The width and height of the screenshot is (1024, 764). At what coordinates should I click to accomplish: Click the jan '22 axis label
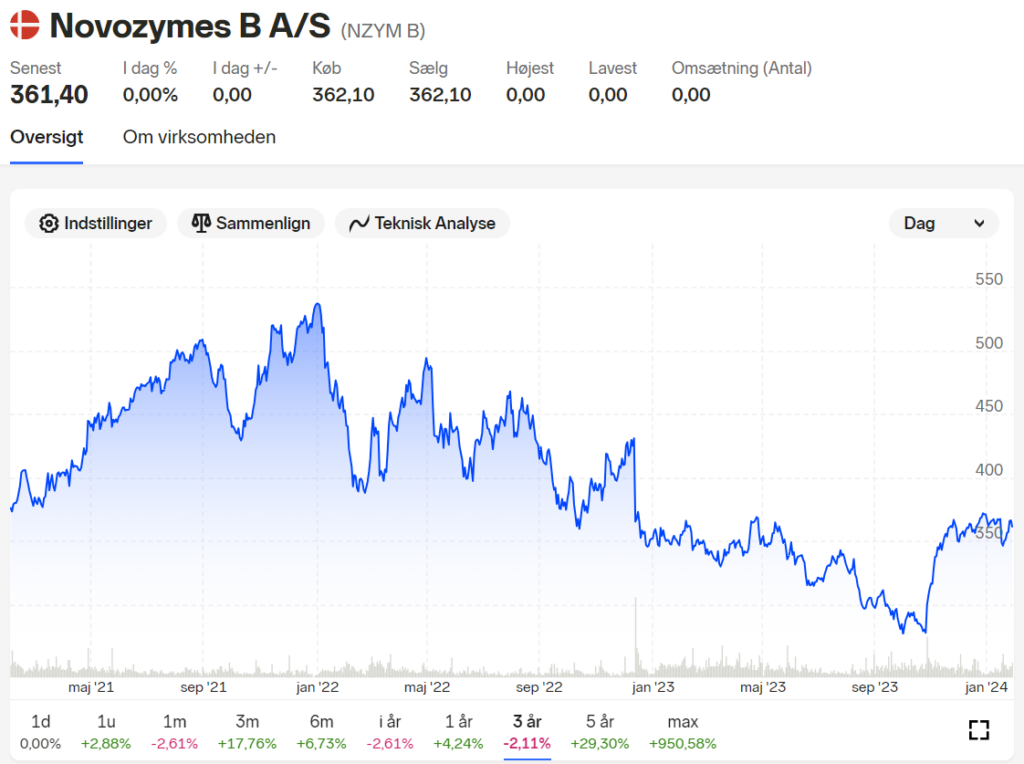pos(317,687)
